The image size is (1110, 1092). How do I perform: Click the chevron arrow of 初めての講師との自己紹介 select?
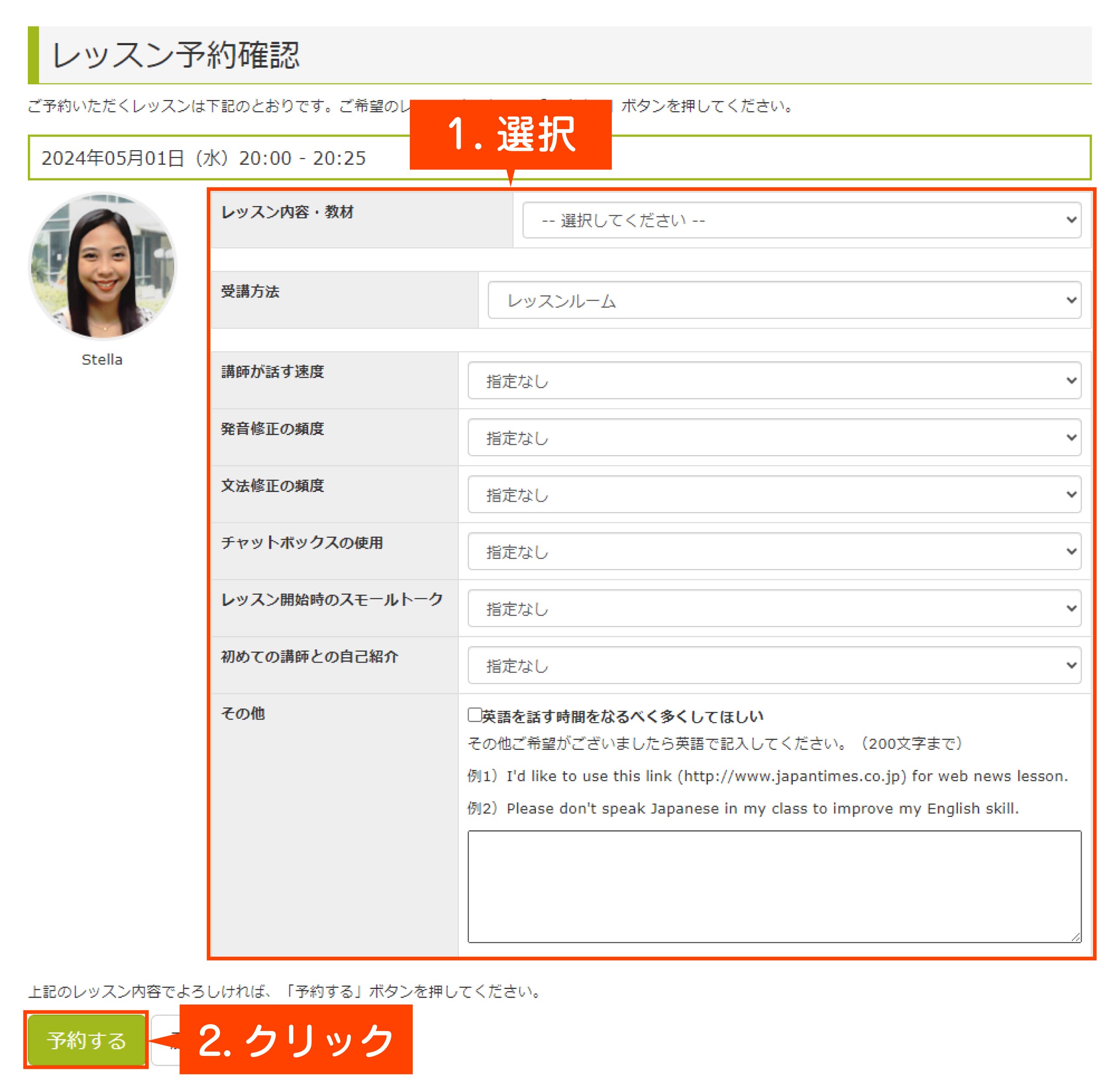(x=1071, y=665)
